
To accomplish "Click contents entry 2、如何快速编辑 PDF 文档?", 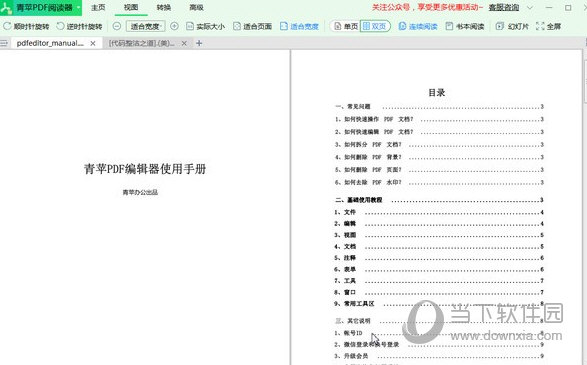I will coord(439,132).
